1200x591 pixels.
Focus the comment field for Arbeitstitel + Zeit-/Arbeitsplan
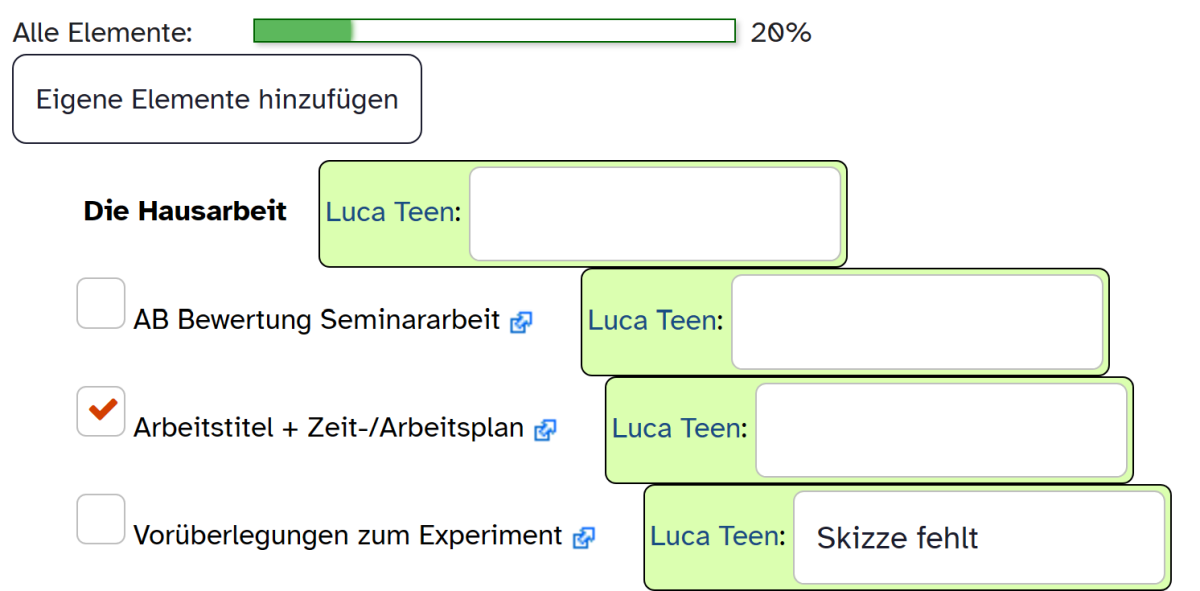(x=941, y=430)
